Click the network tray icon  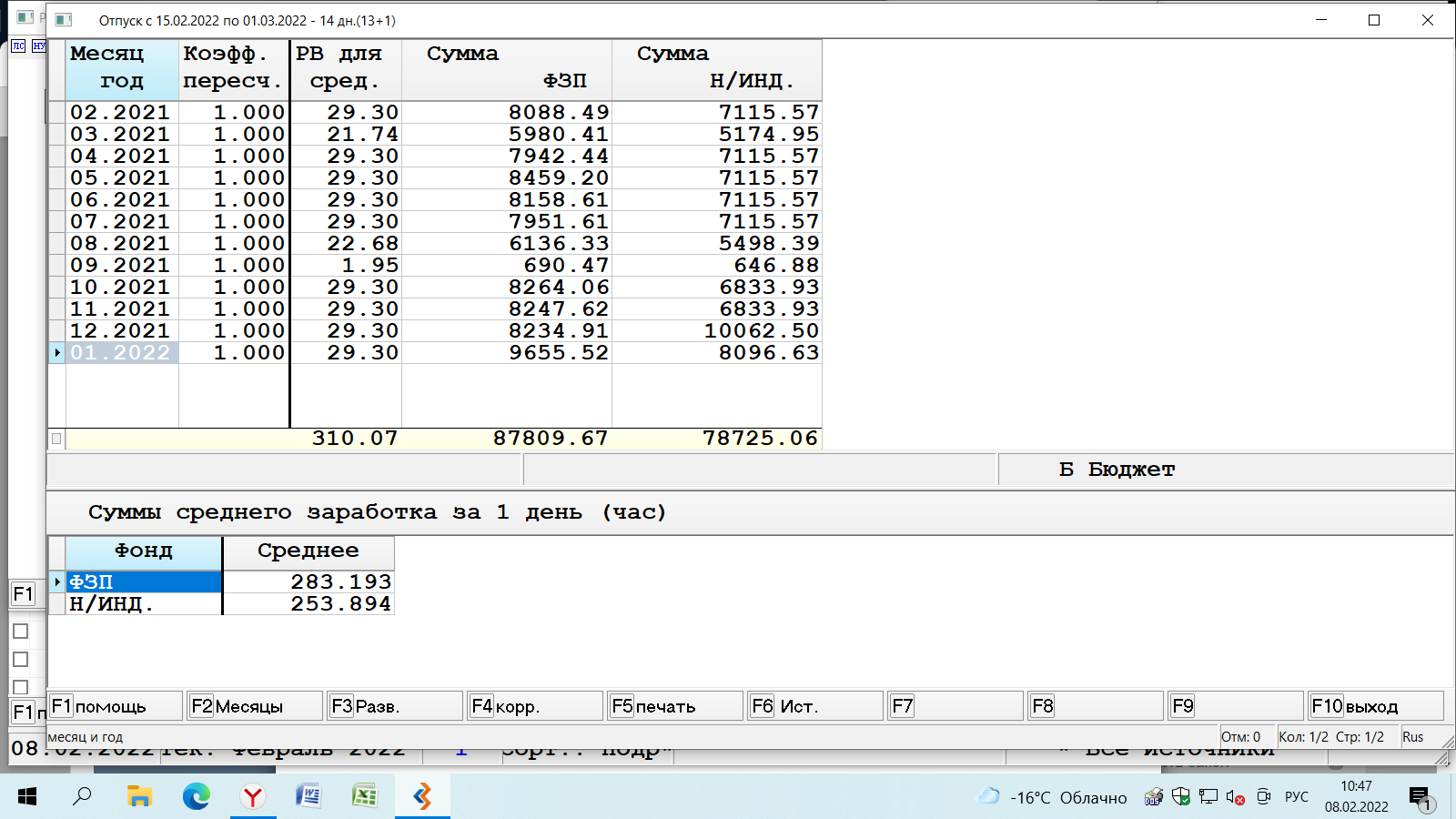click(1208, 797)
